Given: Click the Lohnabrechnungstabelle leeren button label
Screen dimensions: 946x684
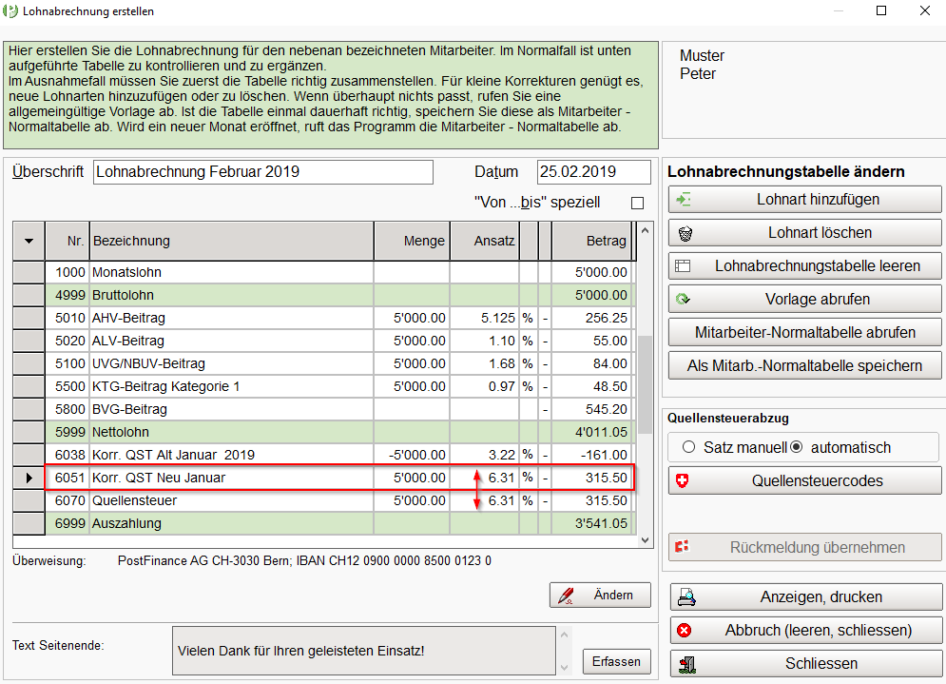Looking at the screenshot, I should click(x=817, y=266).
